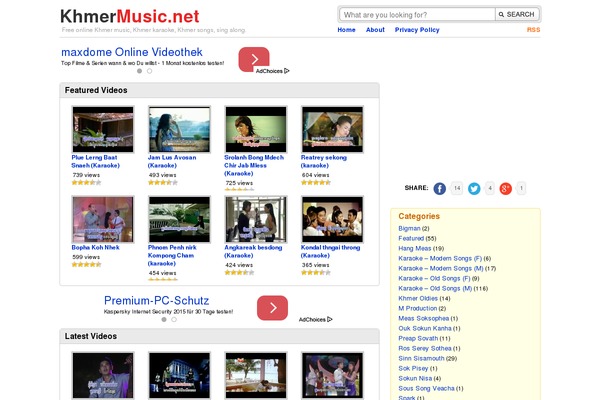This screenshot has width=600, height=400.
Task: Open the Twitter share count 4
Action: tap(490, 188)
